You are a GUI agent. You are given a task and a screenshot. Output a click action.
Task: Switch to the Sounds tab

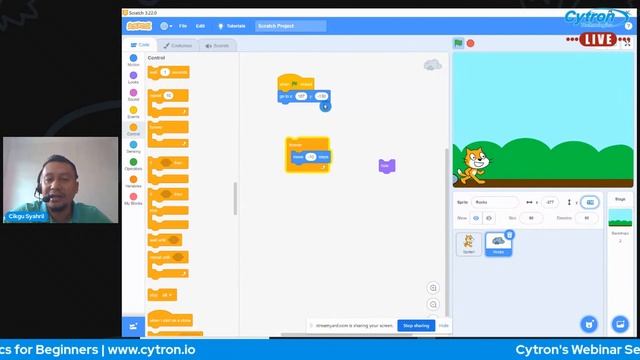point(217,46)
